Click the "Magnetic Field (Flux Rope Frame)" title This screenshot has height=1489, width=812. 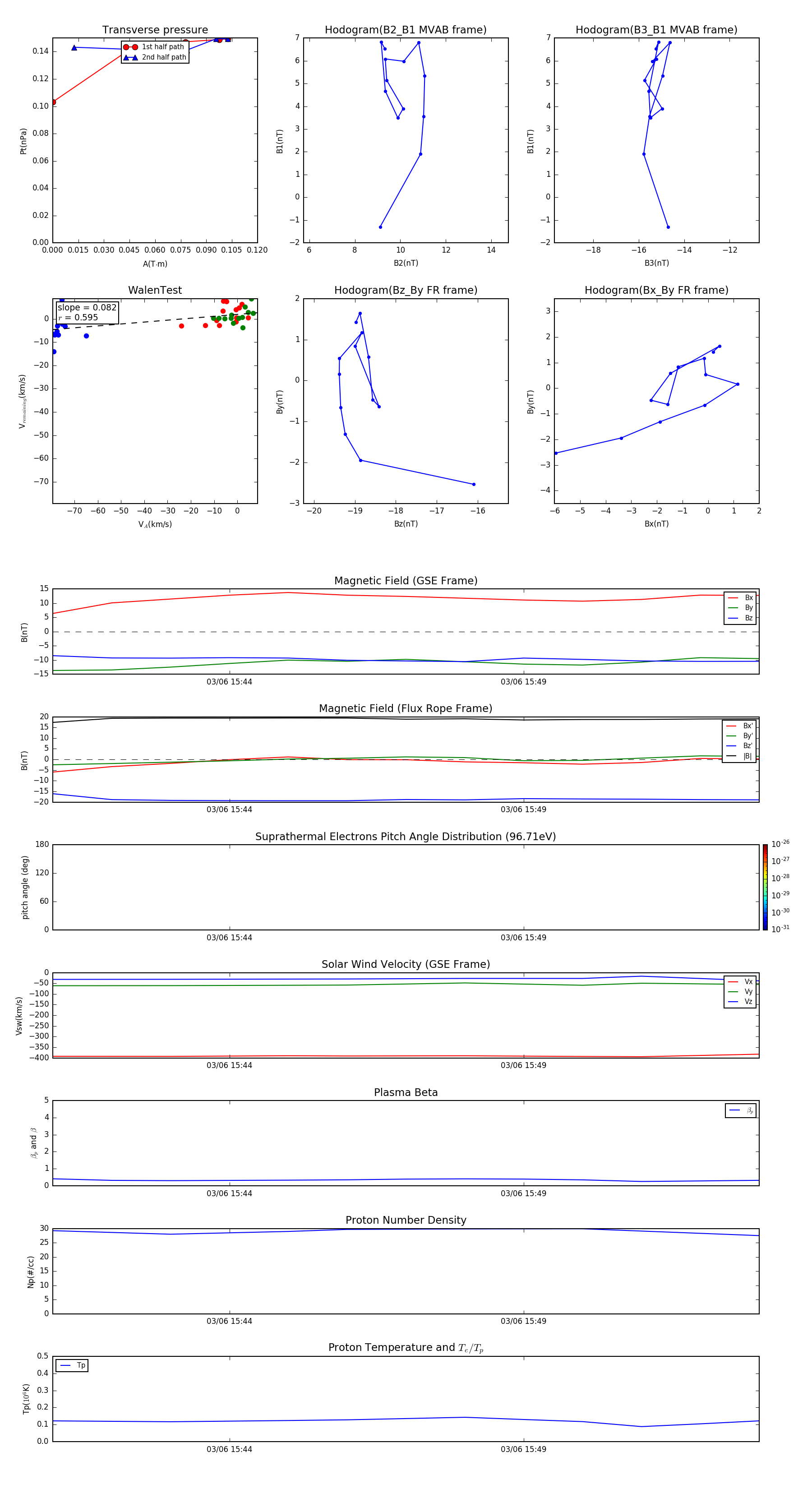[406, 709]
